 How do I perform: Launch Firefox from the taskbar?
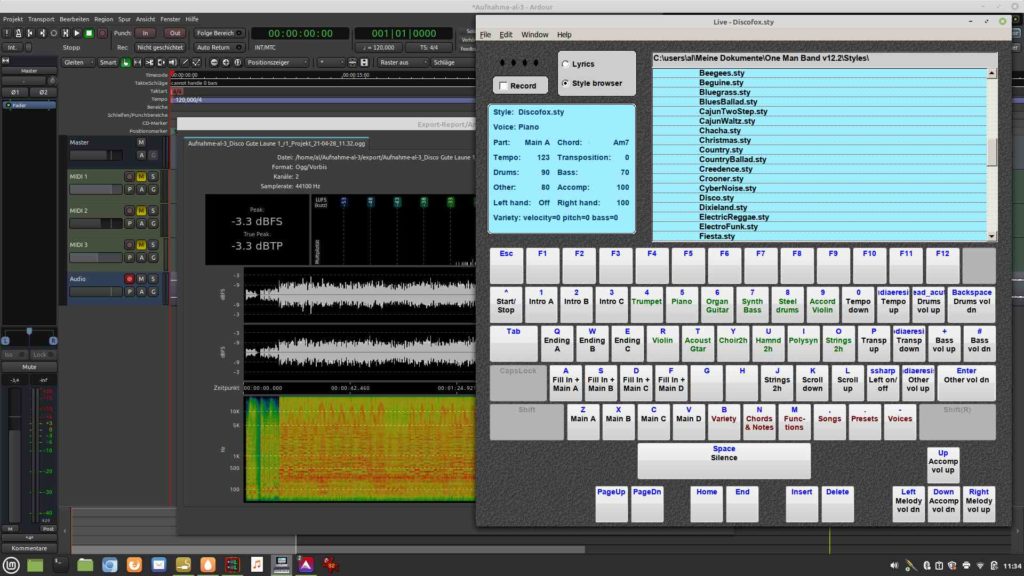[x=134, y=565]
